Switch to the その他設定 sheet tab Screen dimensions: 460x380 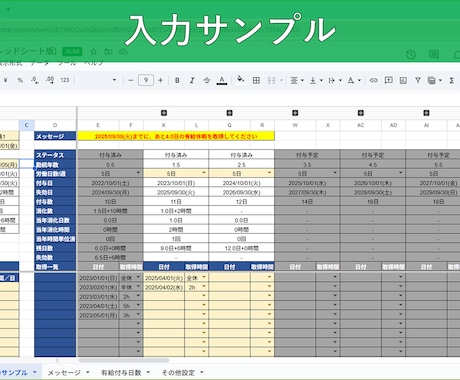(178, 373)
